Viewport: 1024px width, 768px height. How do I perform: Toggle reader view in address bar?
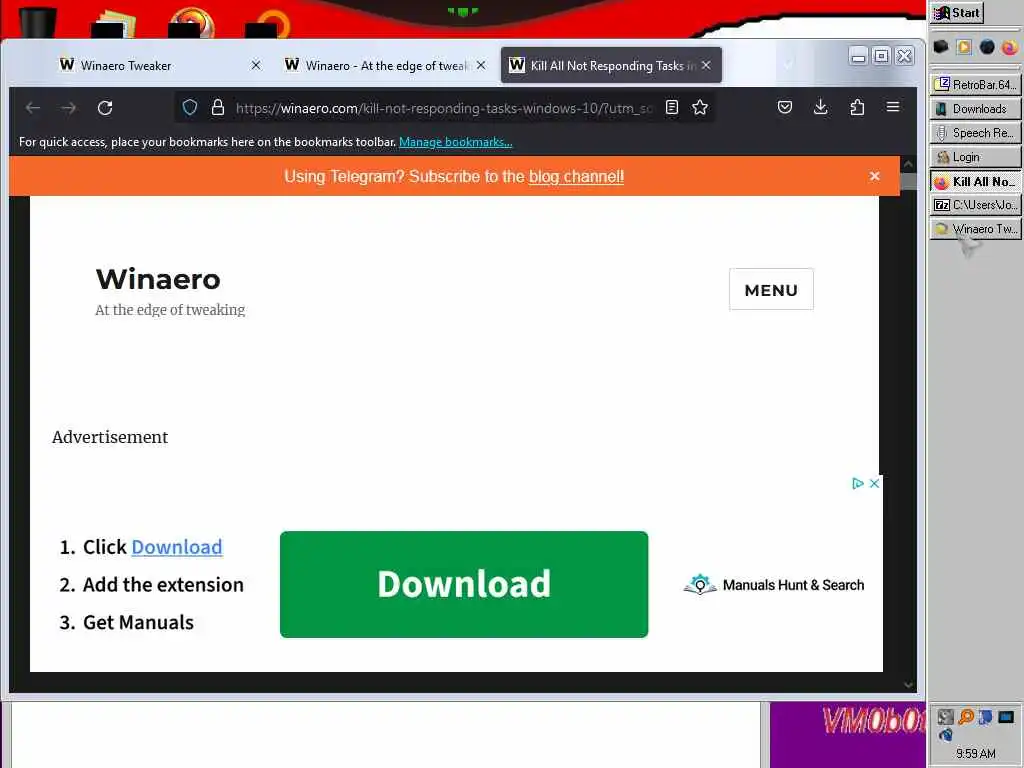pyautogui.click(x=672, y=108)
